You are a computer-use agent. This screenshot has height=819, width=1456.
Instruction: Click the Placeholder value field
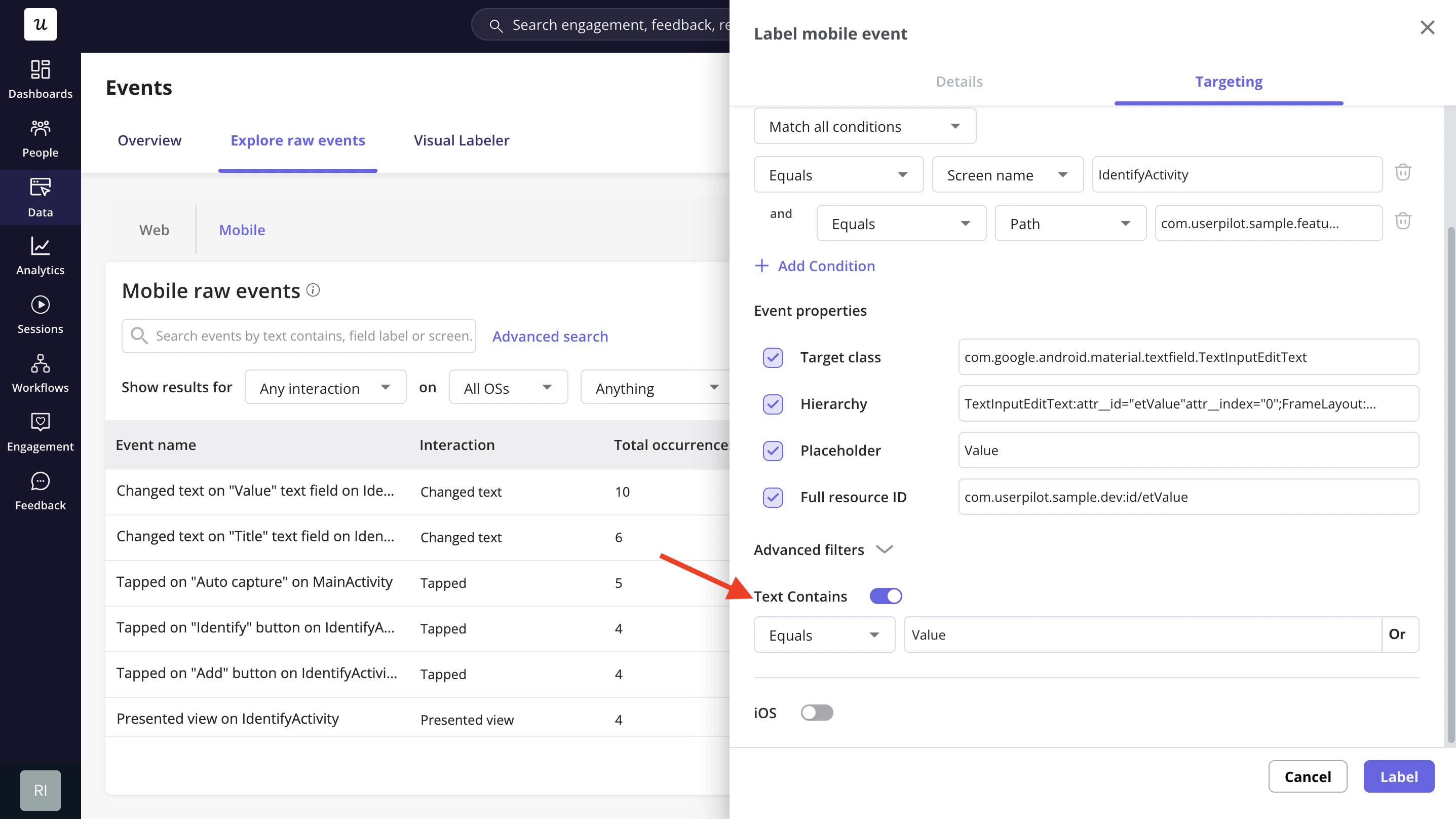tap(1188, 450)
